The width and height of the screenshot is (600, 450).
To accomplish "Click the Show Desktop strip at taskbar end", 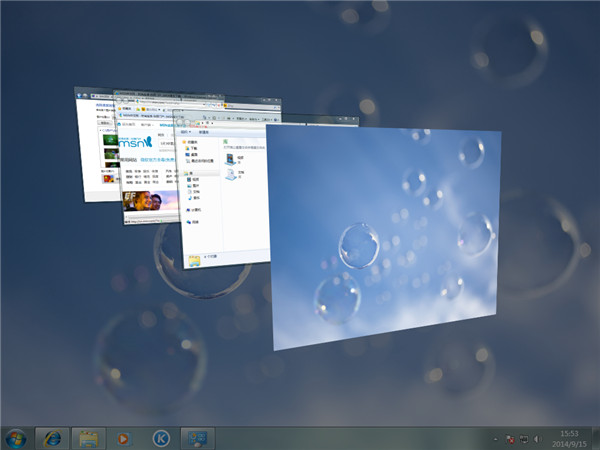I will (596, 438).
